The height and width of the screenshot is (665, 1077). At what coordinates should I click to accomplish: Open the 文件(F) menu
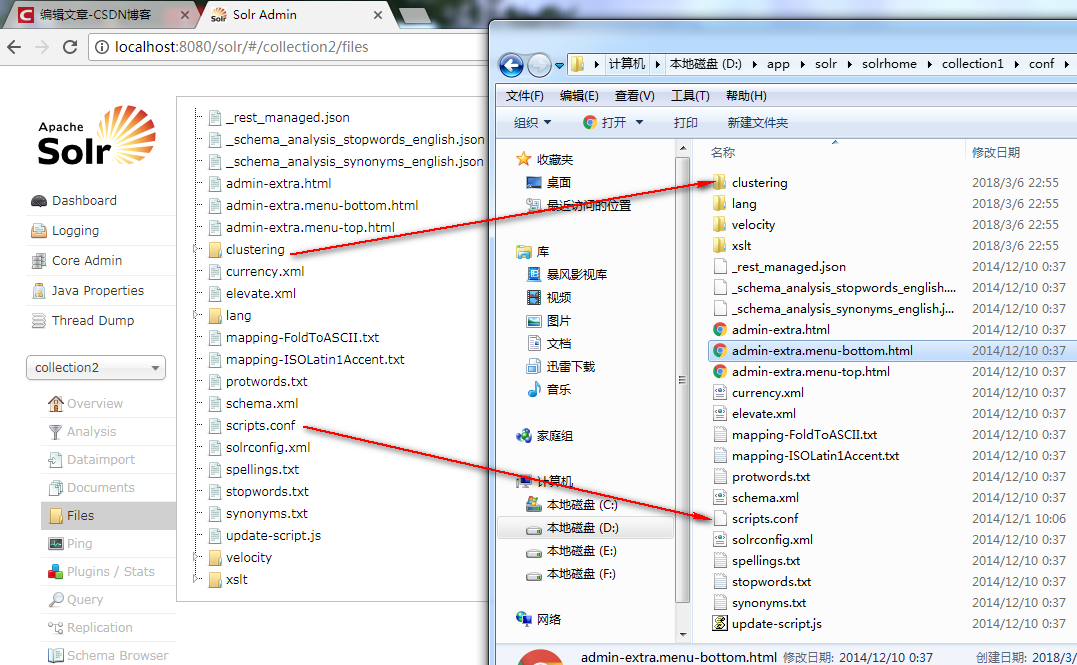(525, 95)
